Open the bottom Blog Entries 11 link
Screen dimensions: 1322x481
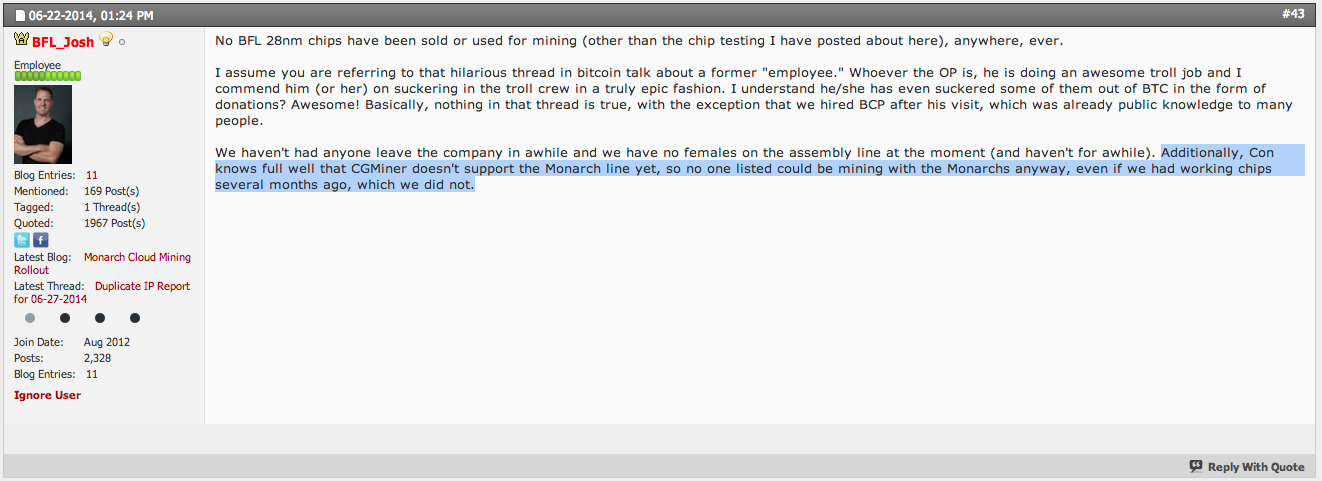coord(92,374)
